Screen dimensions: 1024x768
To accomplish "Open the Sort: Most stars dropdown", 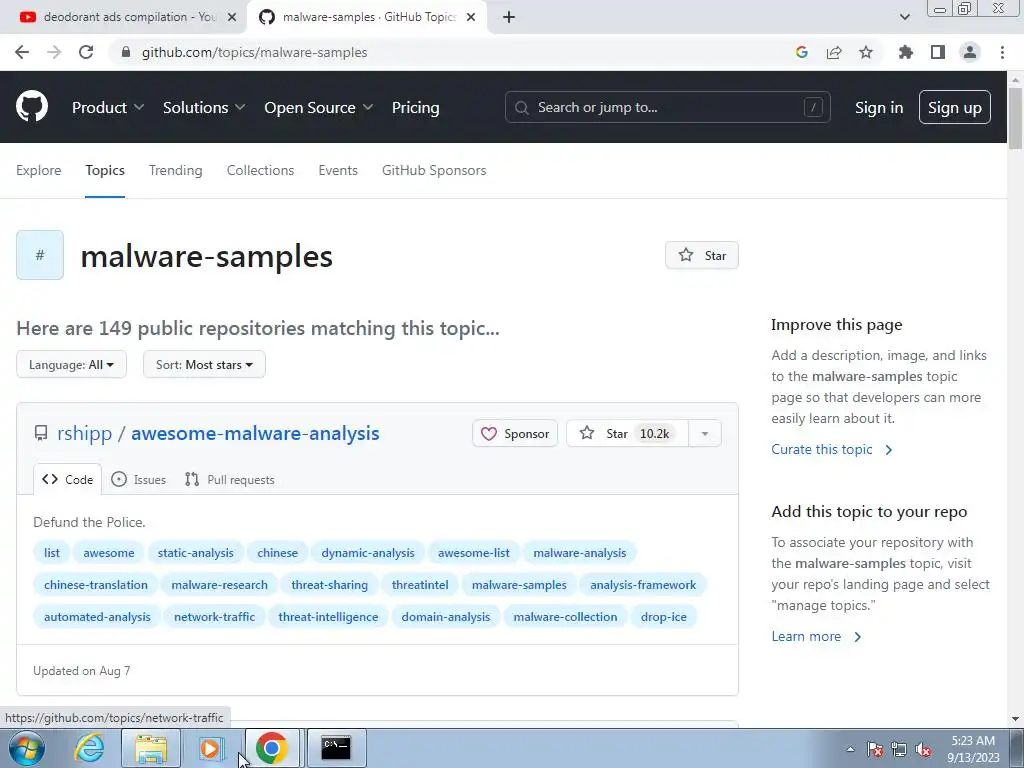I will point(204,364).
